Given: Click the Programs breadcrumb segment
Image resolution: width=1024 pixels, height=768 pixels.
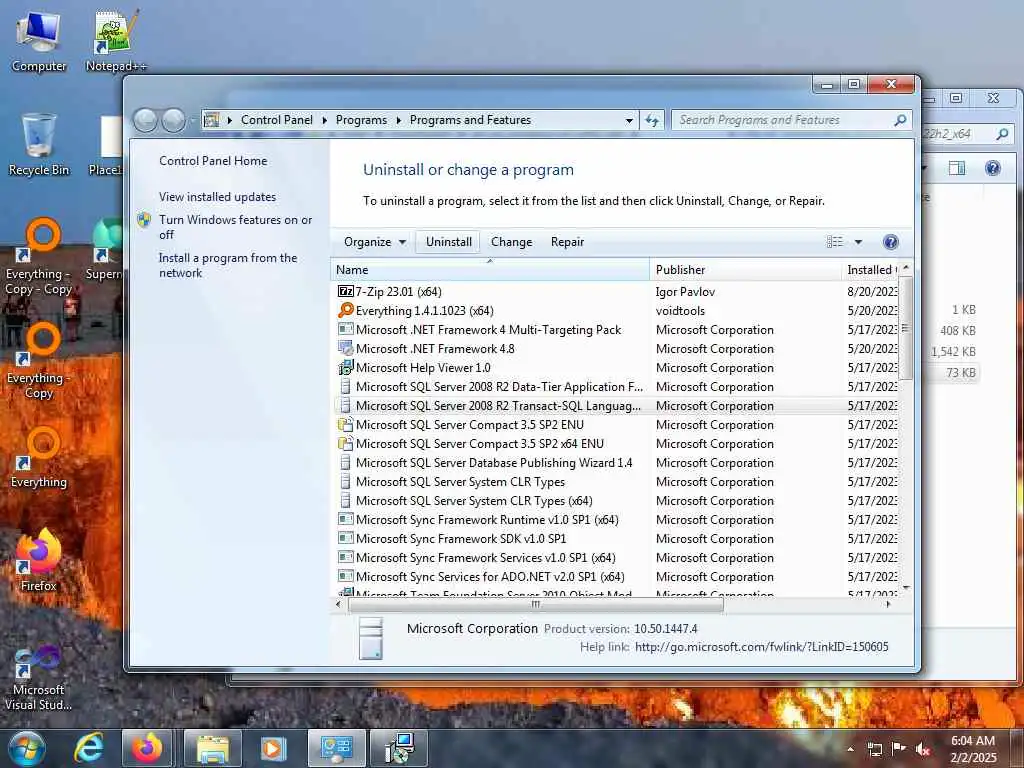Looking at the screenshot, I should (x=361, y=120).
